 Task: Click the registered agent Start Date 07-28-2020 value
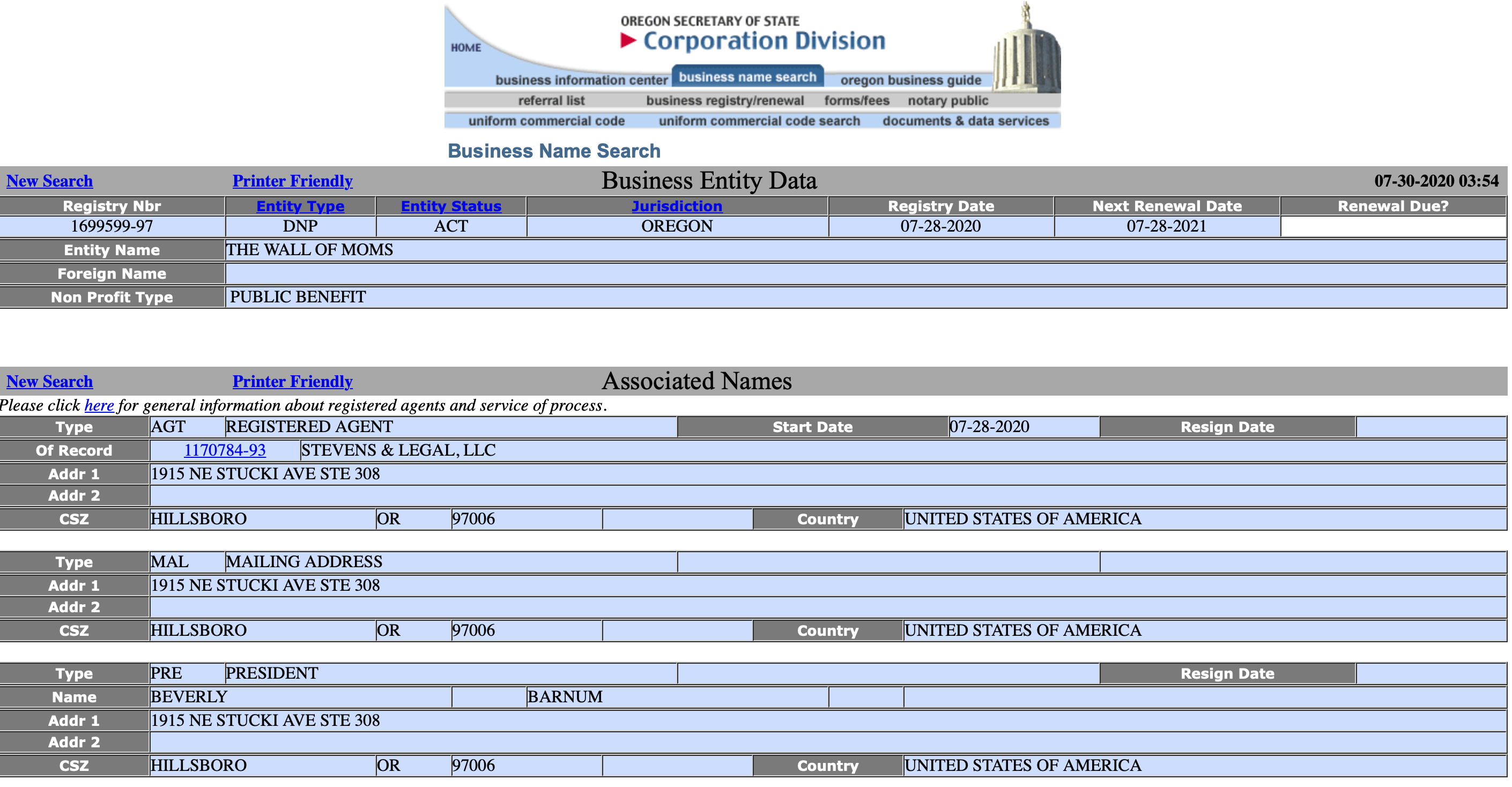coord(989,427)
